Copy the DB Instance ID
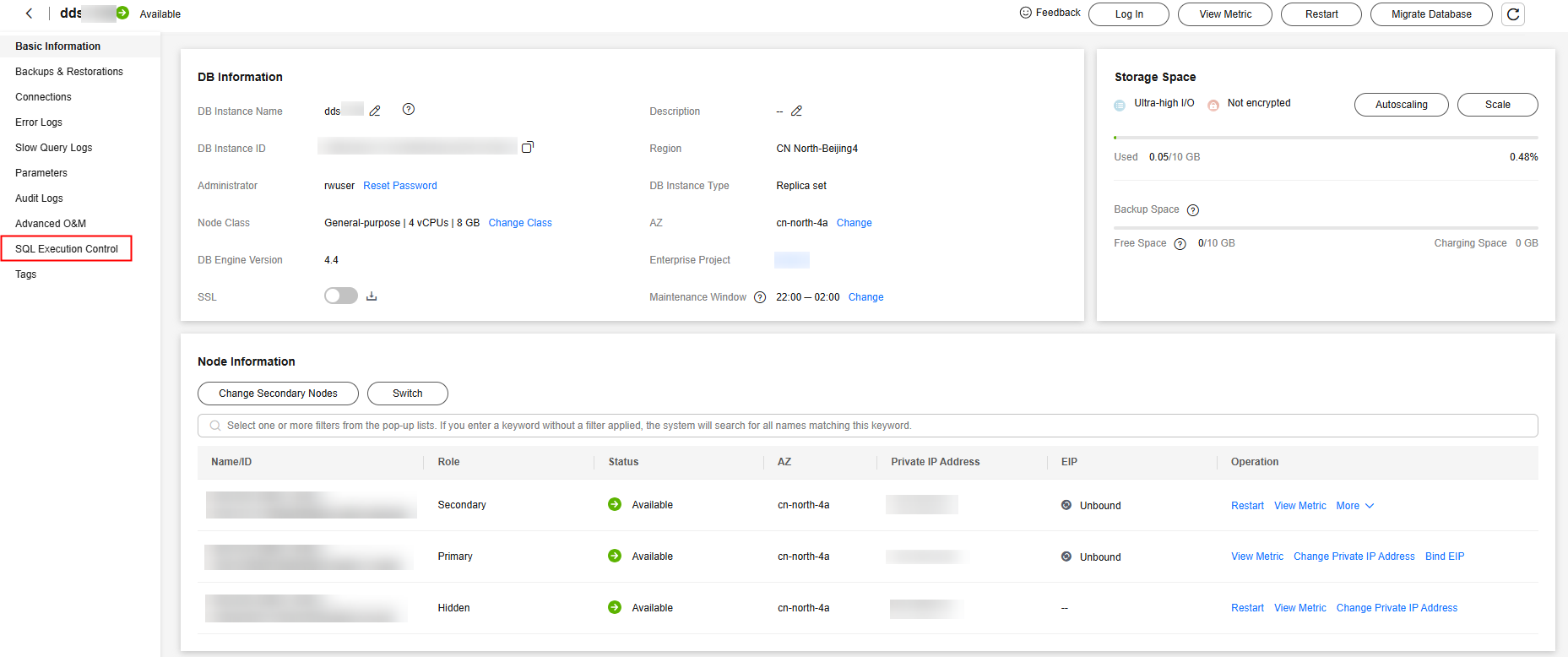The height and width of the screenshot is (657, 1568). [x=528, y=147]
